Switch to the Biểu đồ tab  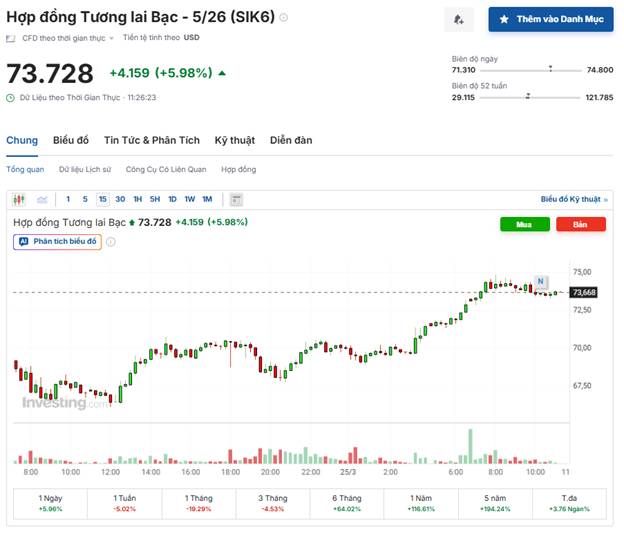pos(71,140)
